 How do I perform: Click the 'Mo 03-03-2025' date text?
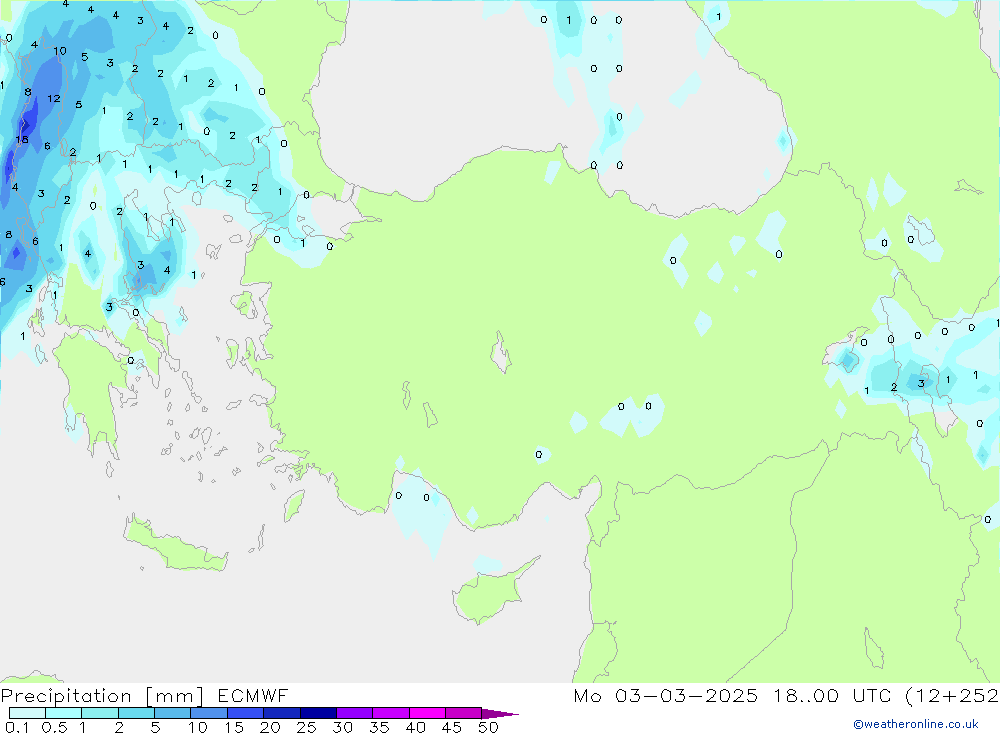point(666,696)
